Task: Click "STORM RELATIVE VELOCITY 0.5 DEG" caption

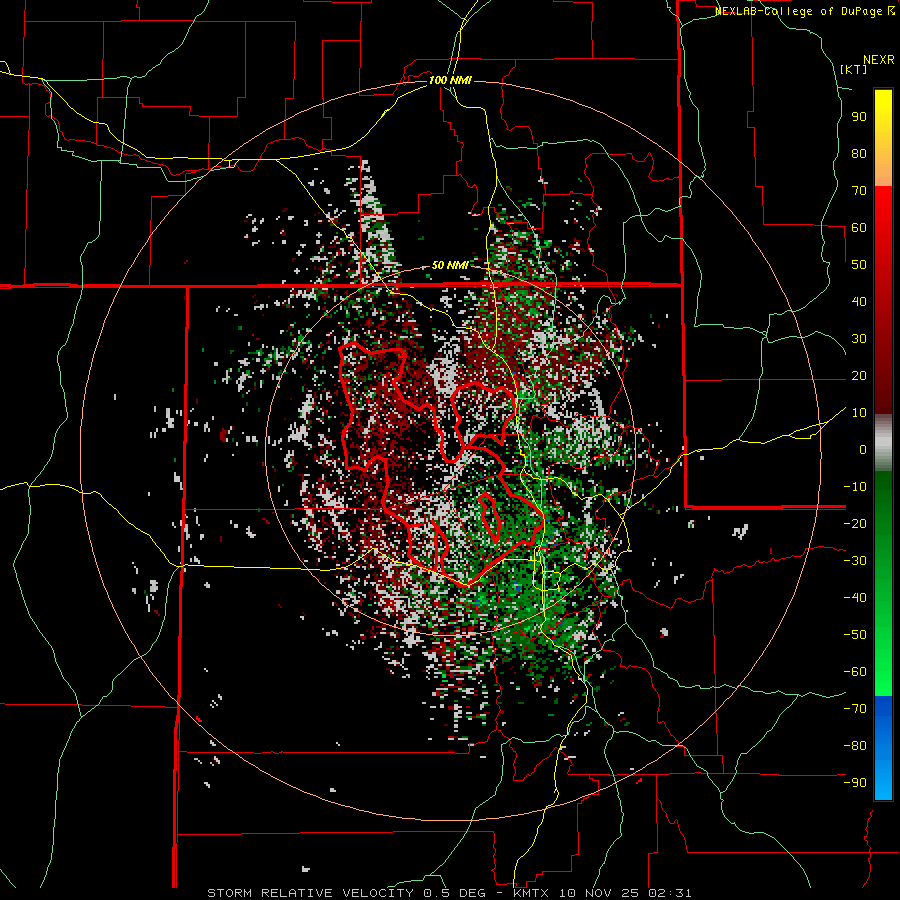Action: tap(346, 893)
